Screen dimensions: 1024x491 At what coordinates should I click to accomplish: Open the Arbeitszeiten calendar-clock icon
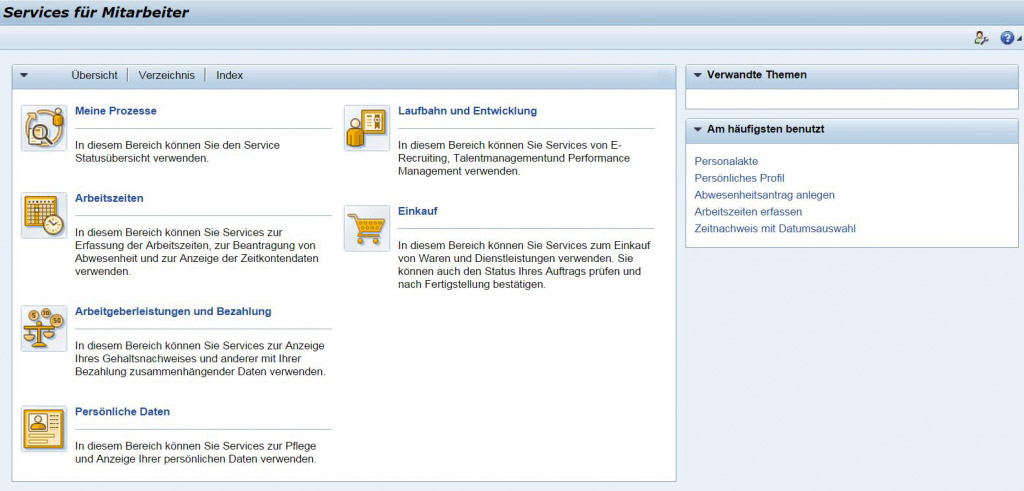tap(44, 216)
